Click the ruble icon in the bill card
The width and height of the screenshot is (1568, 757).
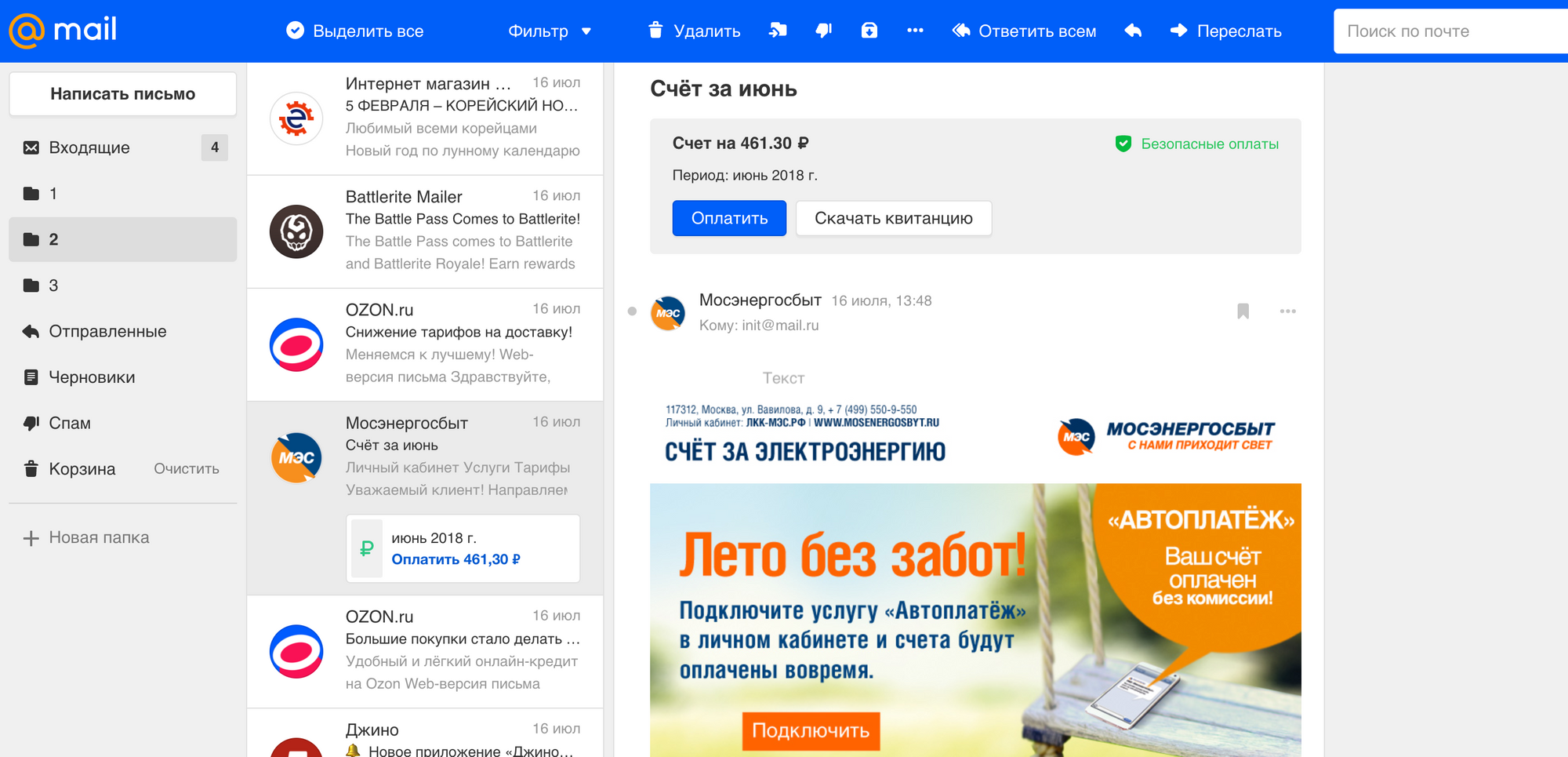pos(366,548)
